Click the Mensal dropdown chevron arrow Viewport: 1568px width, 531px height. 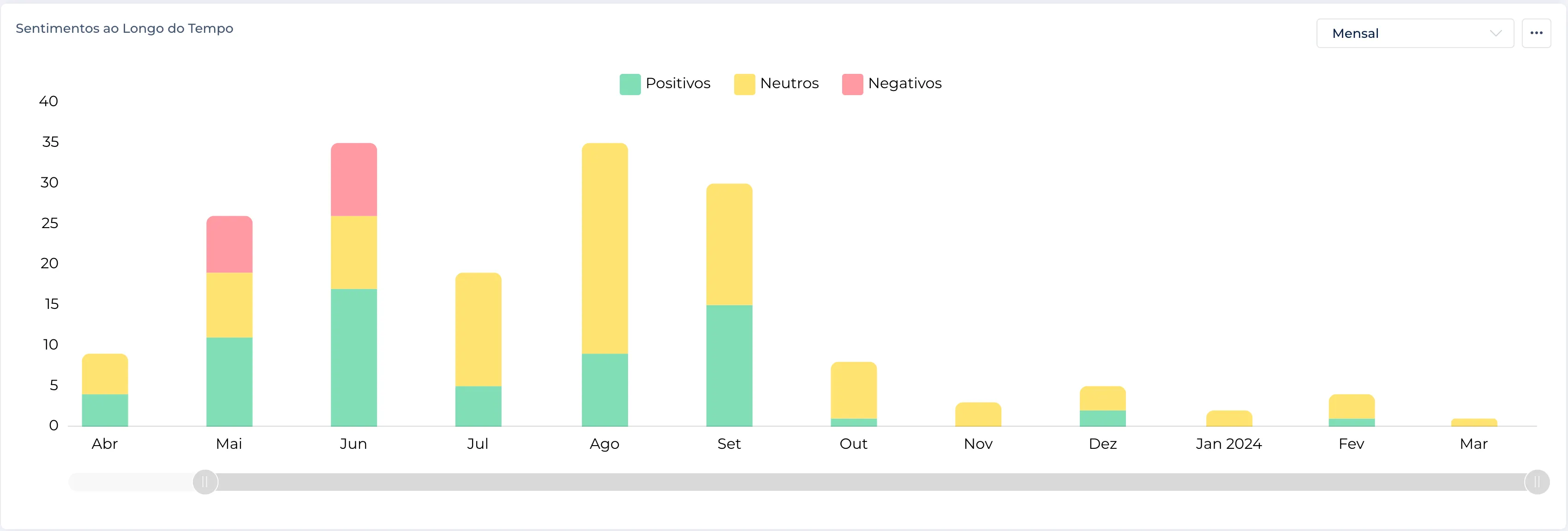(x=1495, y=34)
